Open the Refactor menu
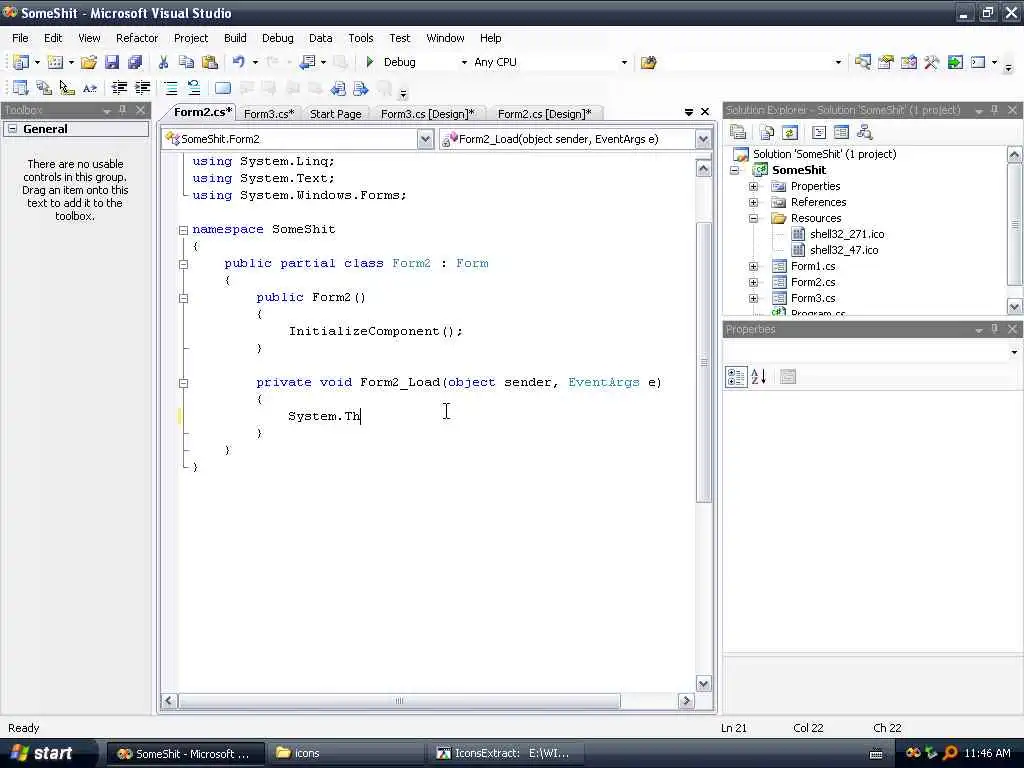 pyautogui.click(x=137, y=38)
